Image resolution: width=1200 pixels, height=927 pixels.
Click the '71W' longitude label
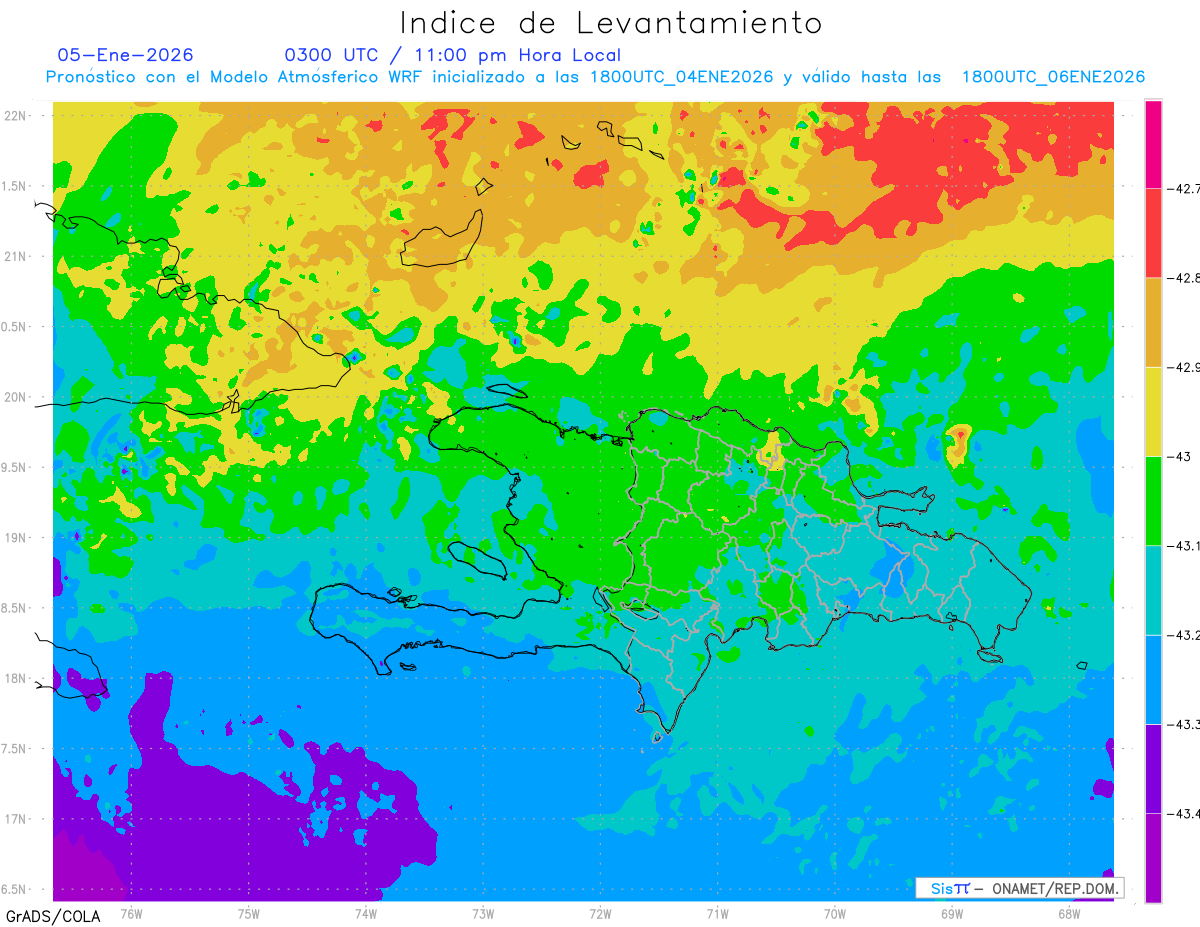(x=717, y=914)
